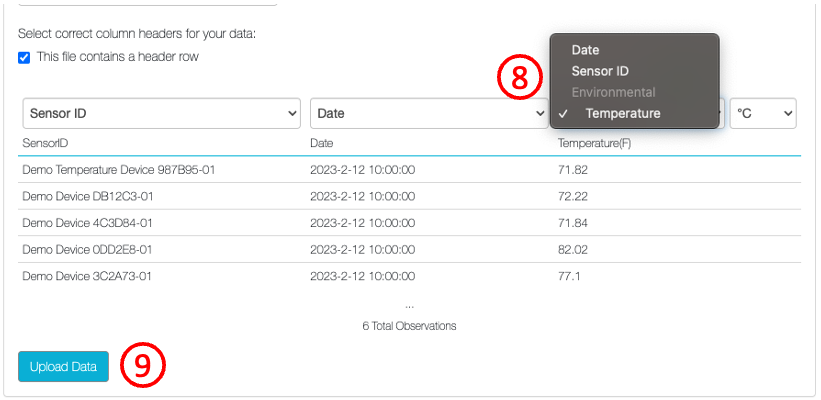Pick Sensor ID in the open dropdown list
Viewport: 821px width, 400px height.
(x=600, y=71)
